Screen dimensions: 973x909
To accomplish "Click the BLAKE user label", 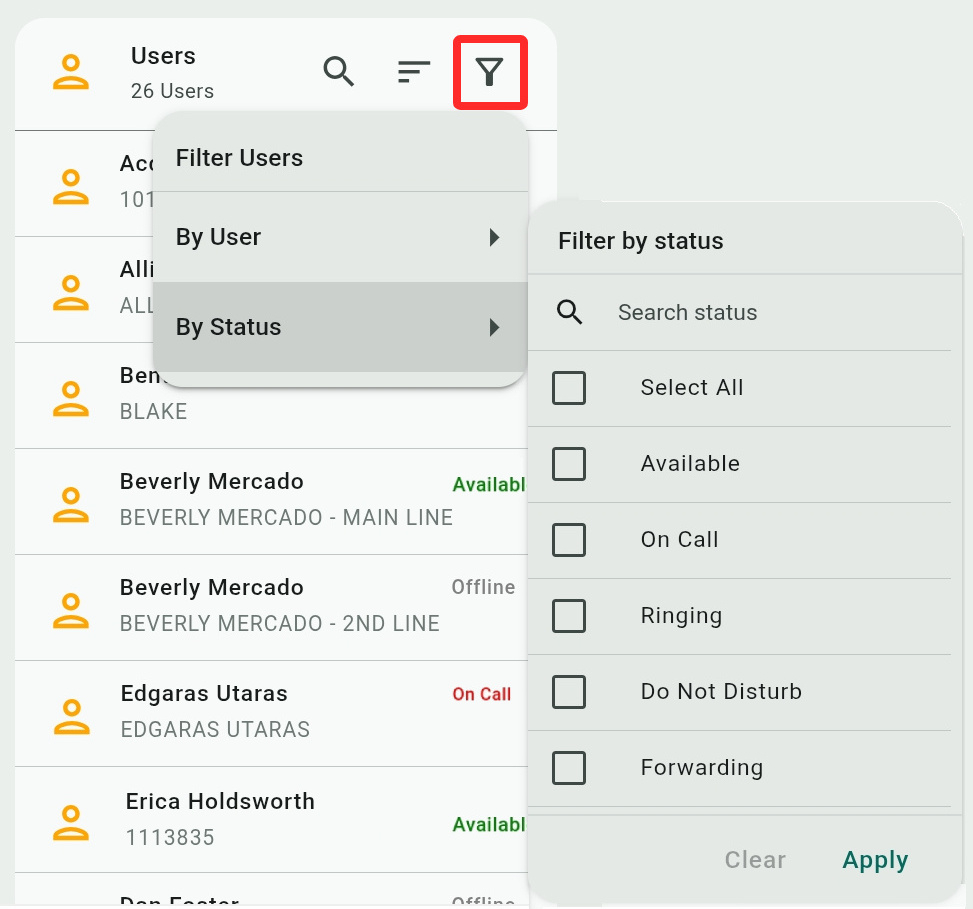I will [x=153, y=411].
